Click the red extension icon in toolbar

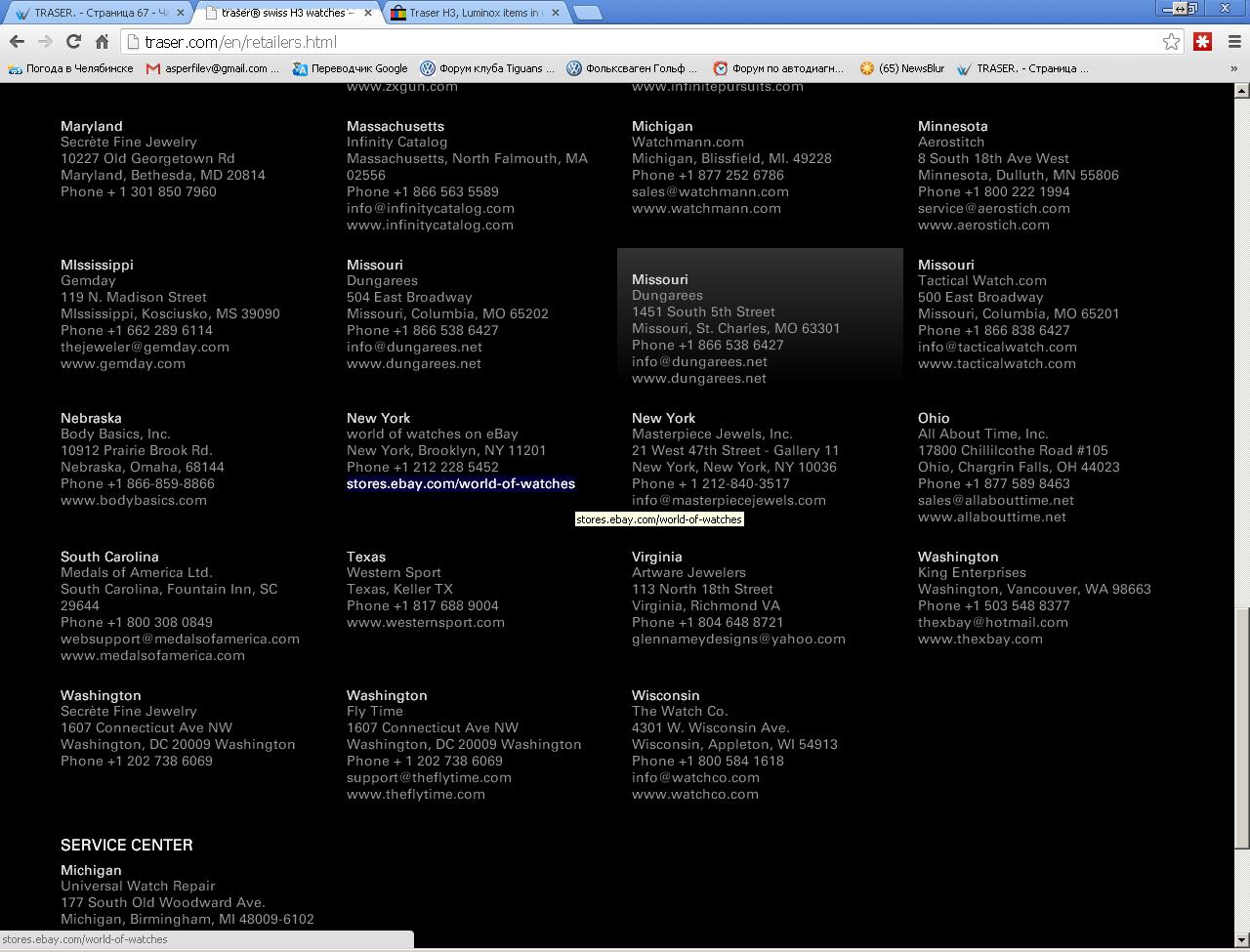pos(1202,42)
